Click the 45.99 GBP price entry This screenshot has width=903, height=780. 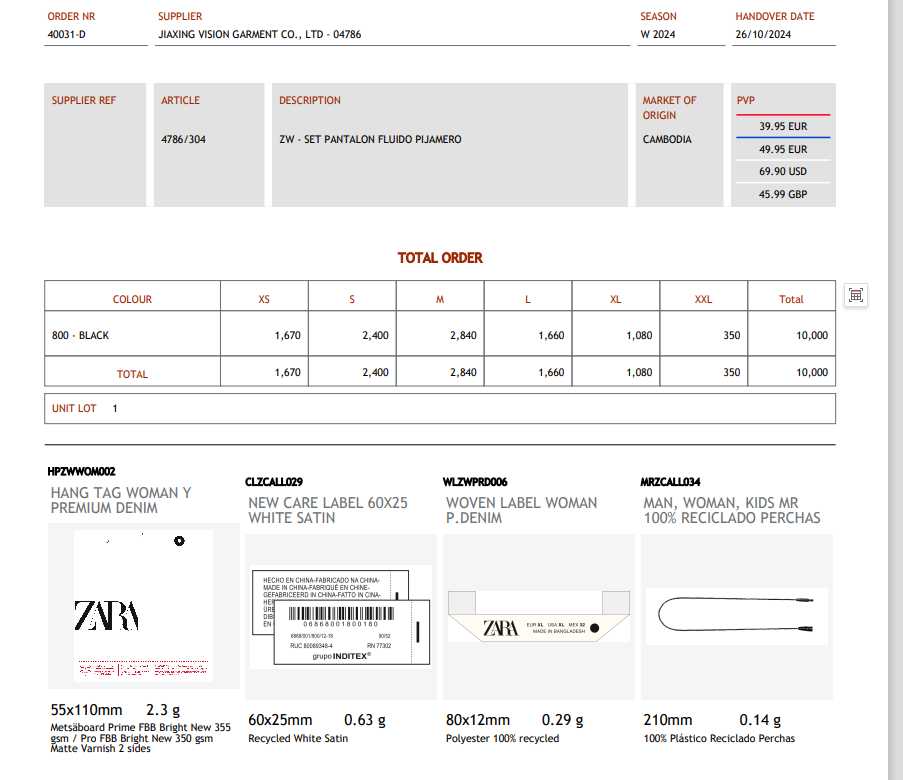pos(783,194)
